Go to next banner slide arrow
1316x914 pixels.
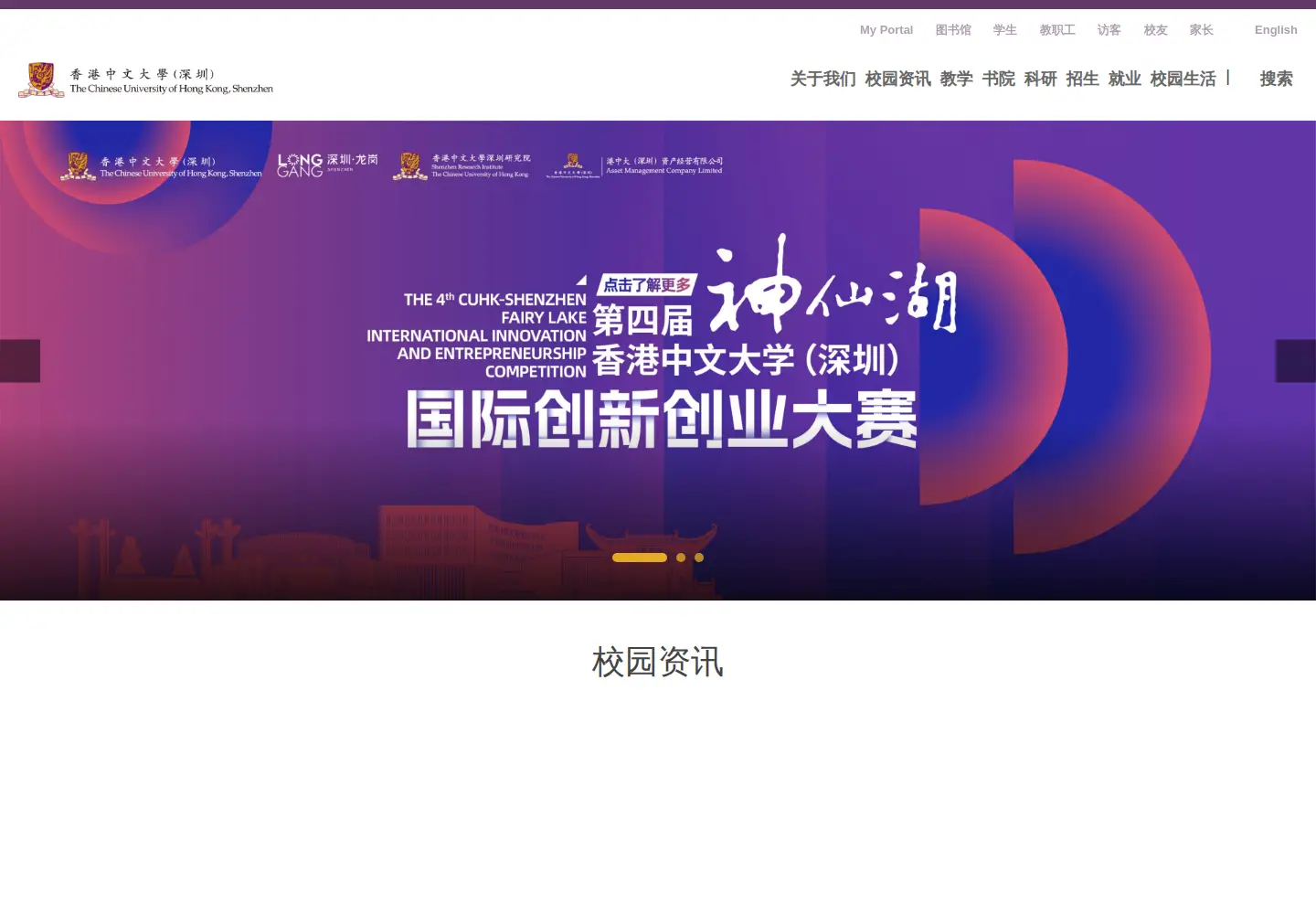tap(1296, 361)
